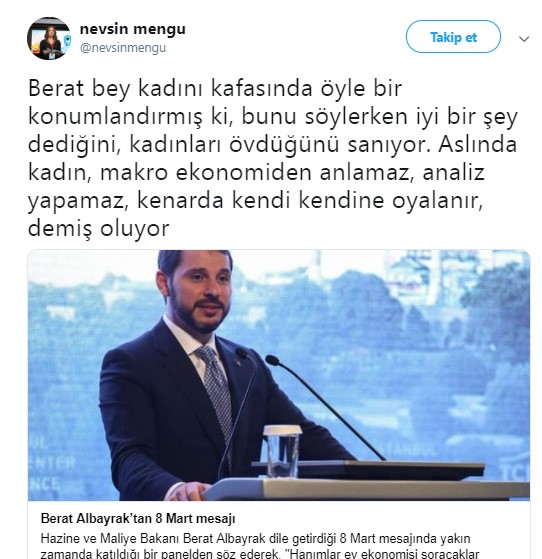This screenshot has width=542, height=559.
Task: Open the Berat Albayrak'tan 8 Mart mesajı headline
Action: 138,518
